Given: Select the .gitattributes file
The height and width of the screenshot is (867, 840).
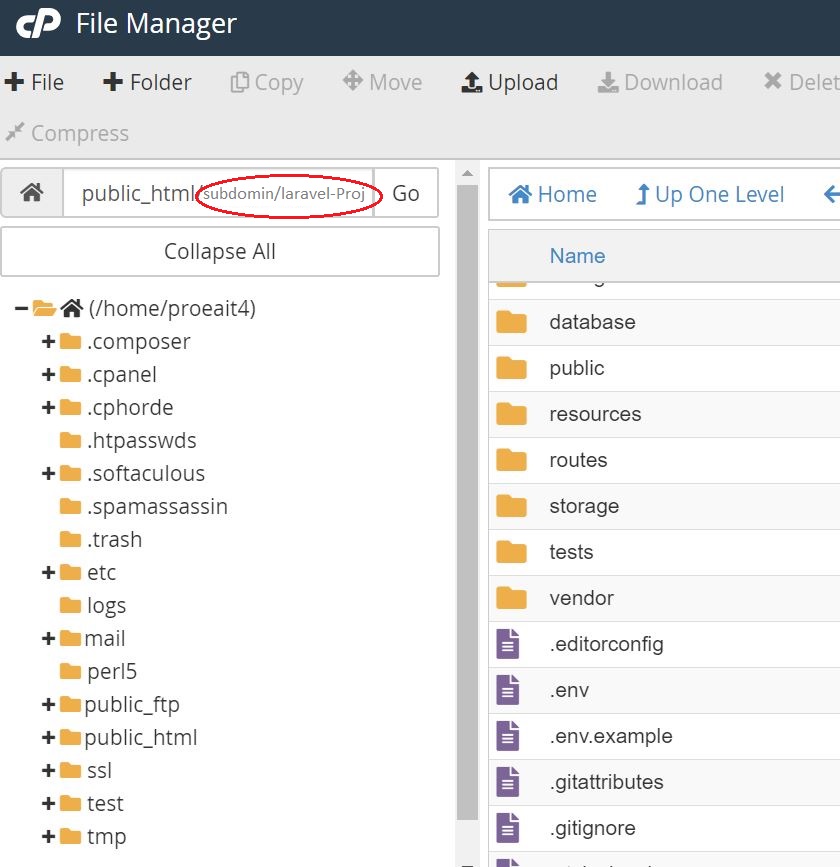Looking at the screenshot, I should 664,782.
